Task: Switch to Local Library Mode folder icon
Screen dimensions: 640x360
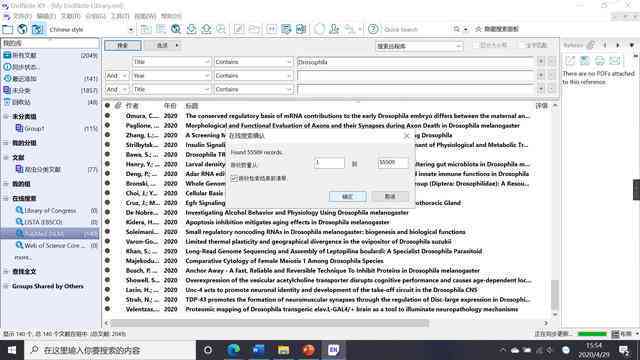Action: click(x=8, y=29)
